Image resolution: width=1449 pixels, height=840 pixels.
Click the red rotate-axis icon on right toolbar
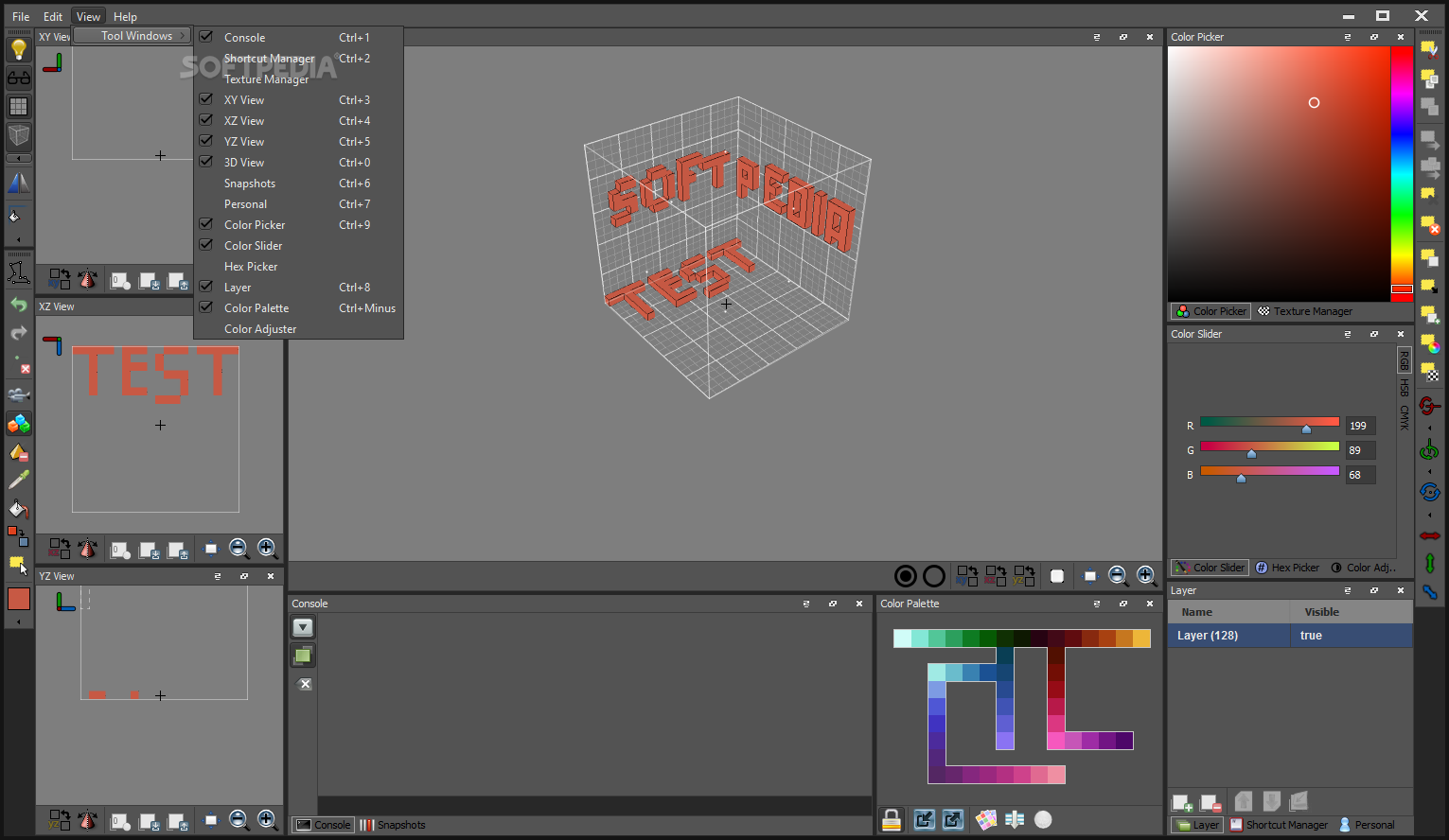(x=1429, y=406)
